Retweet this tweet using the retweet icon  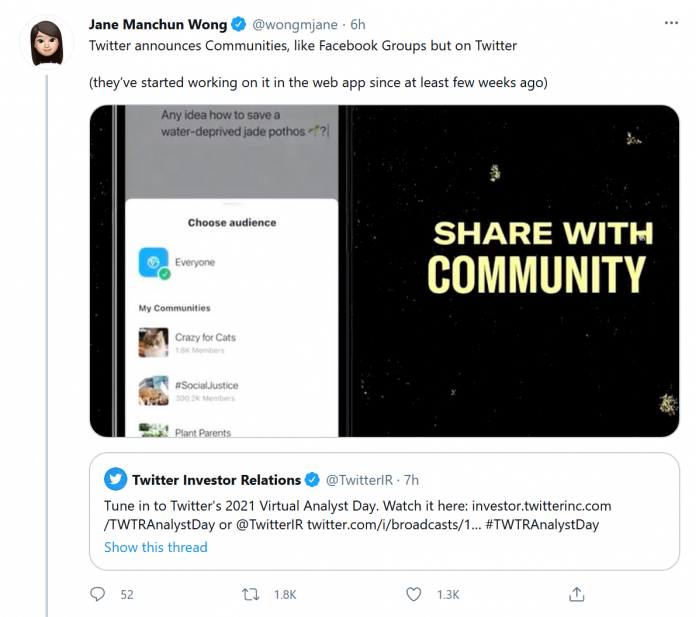coord(251,594)
